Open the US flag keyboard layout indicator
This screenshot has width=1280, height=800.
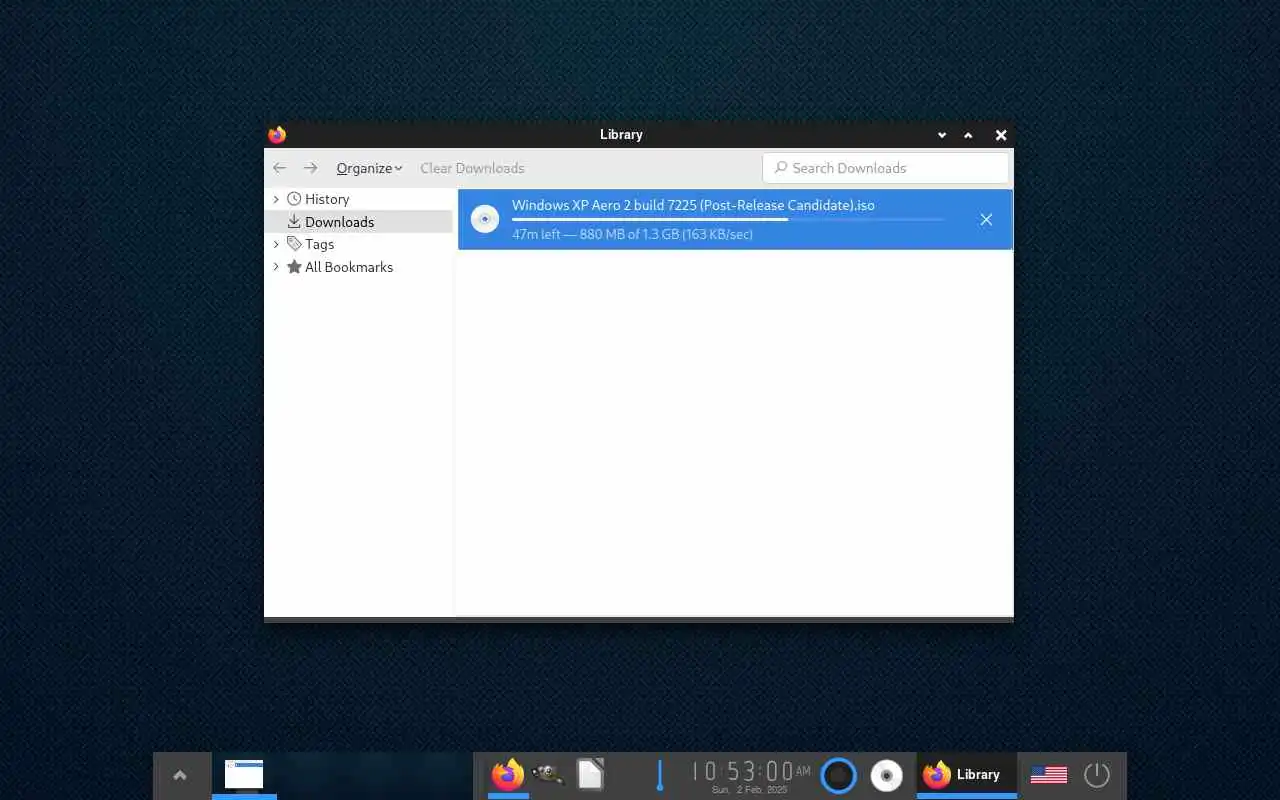[x=1049, y=775]
